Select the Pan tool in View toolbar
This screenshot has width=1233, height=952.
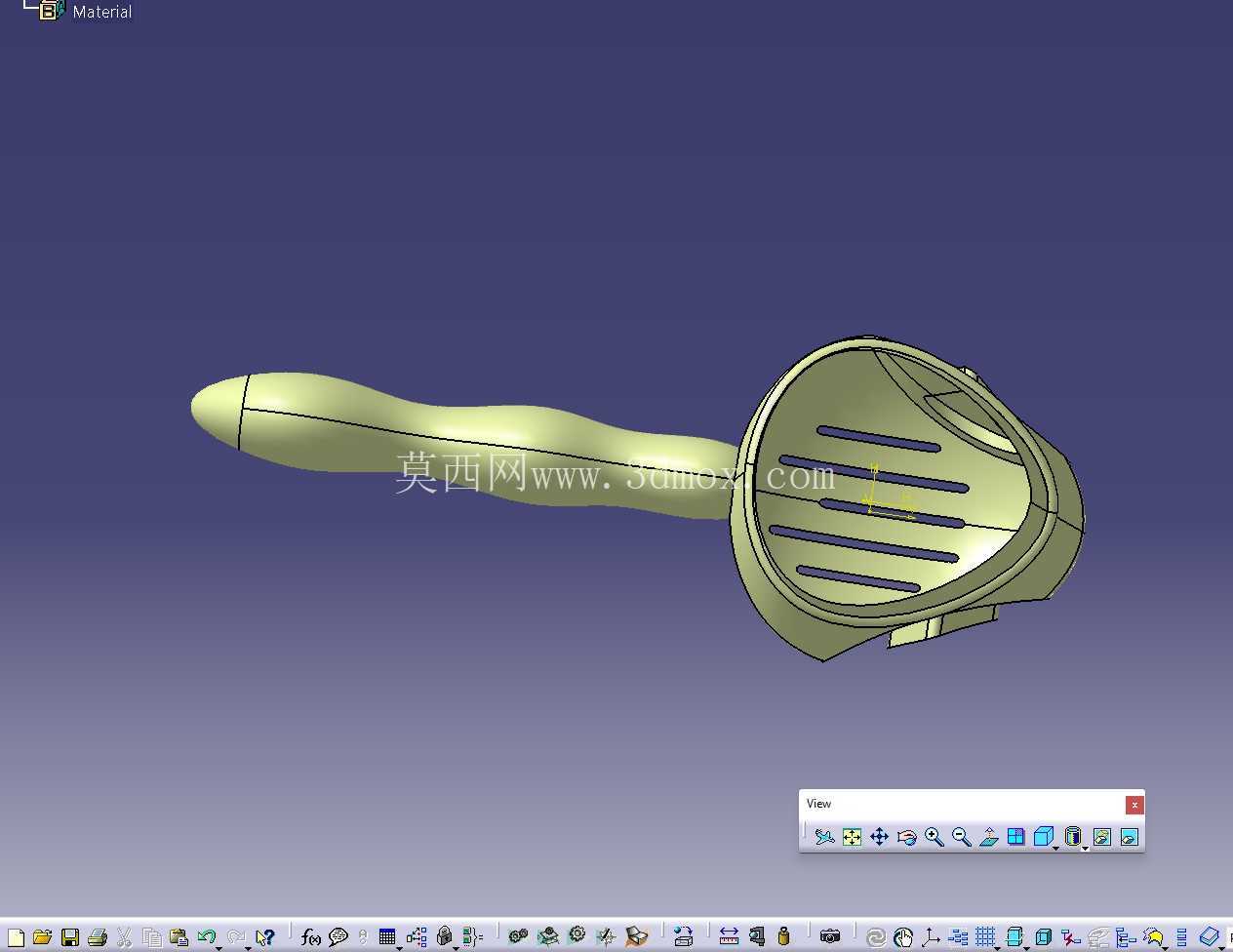879,837
